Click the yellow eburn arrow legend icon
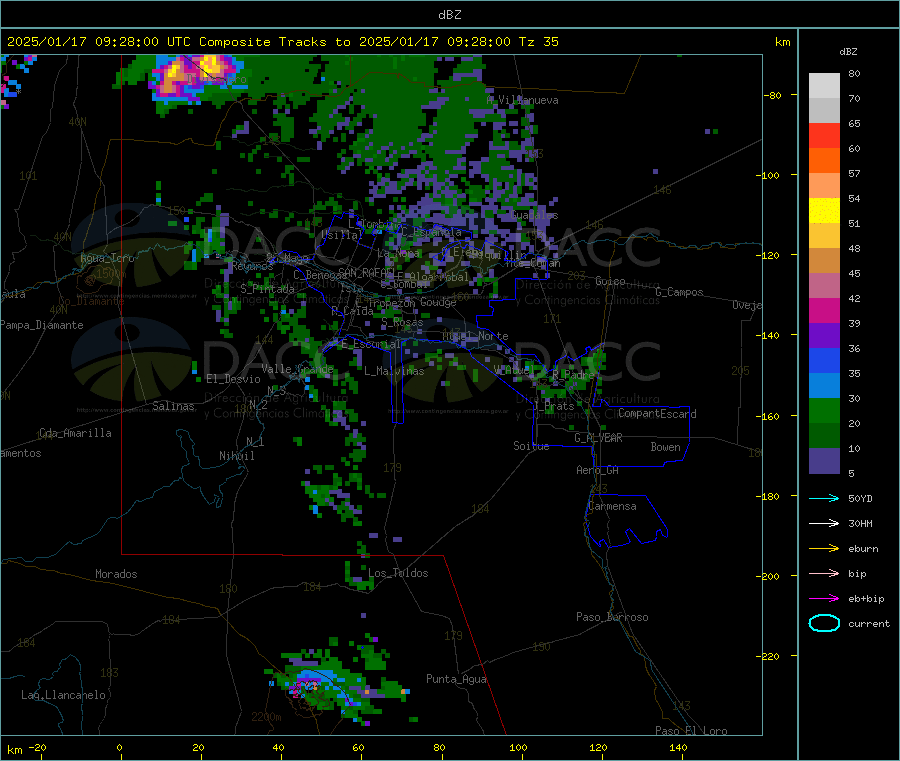This screenshot has height=761, width=900. pyautogui.click(x=824, y=549)
